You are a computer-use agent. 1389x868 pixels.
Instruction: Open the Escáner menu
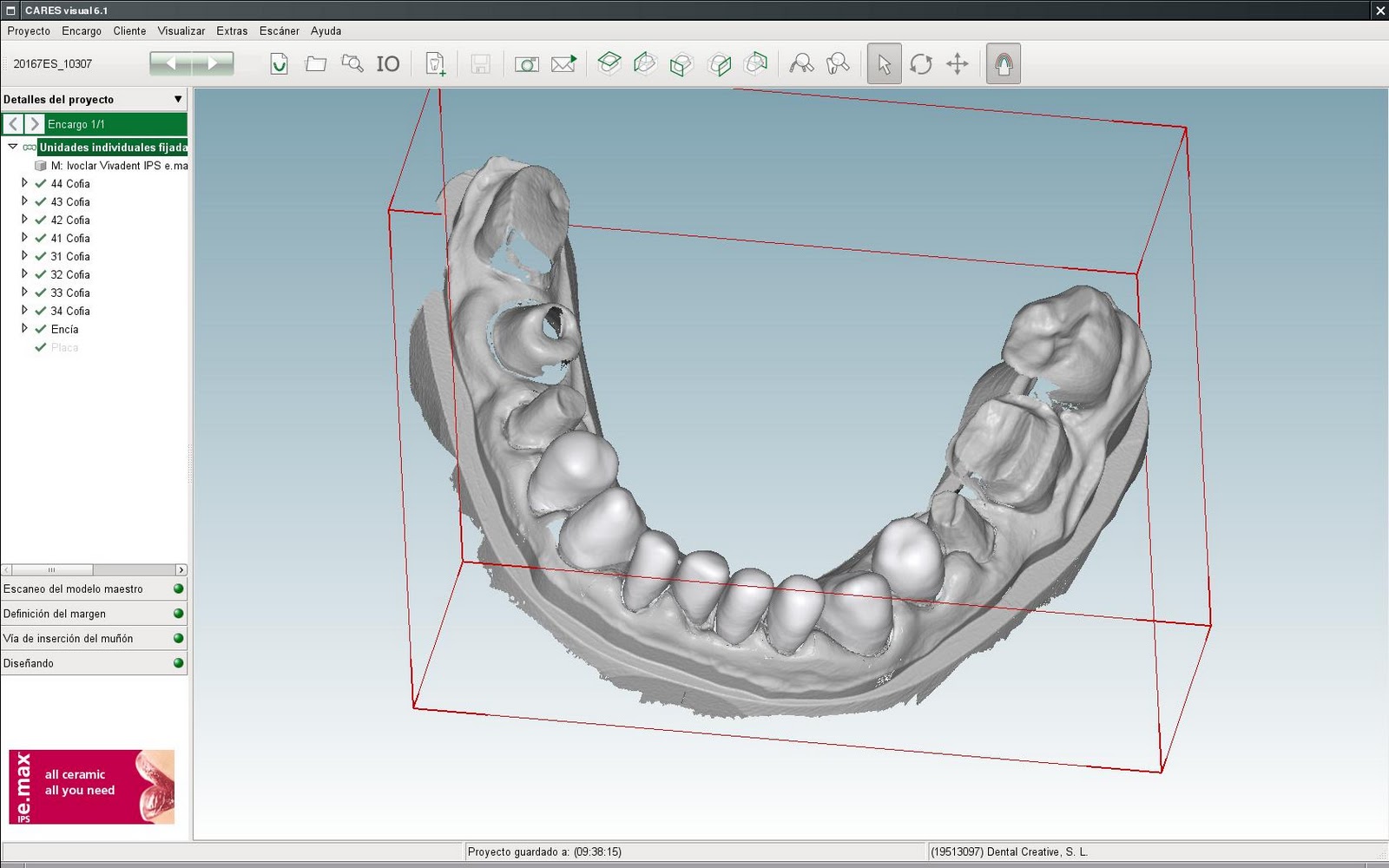tap(279, 30)
